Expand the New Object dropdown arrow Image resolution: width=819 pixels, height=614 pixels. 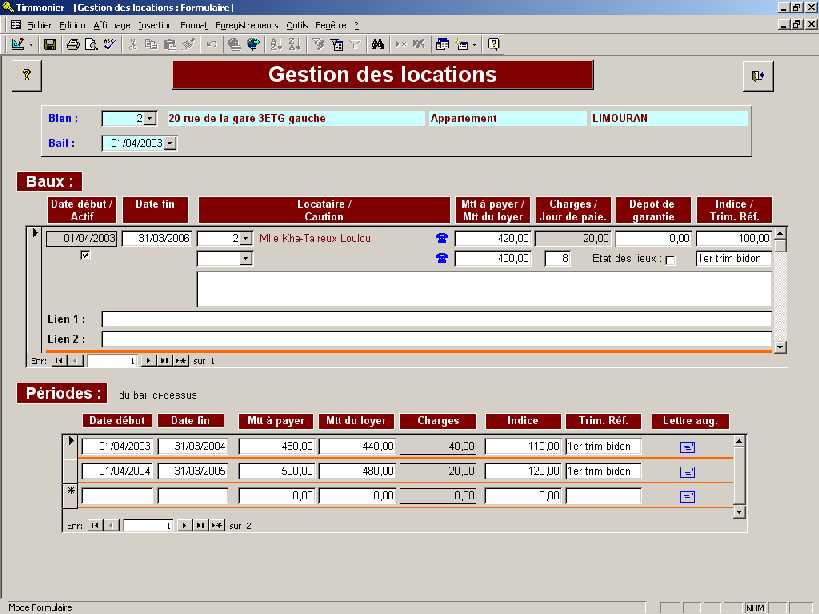(474, 44)
